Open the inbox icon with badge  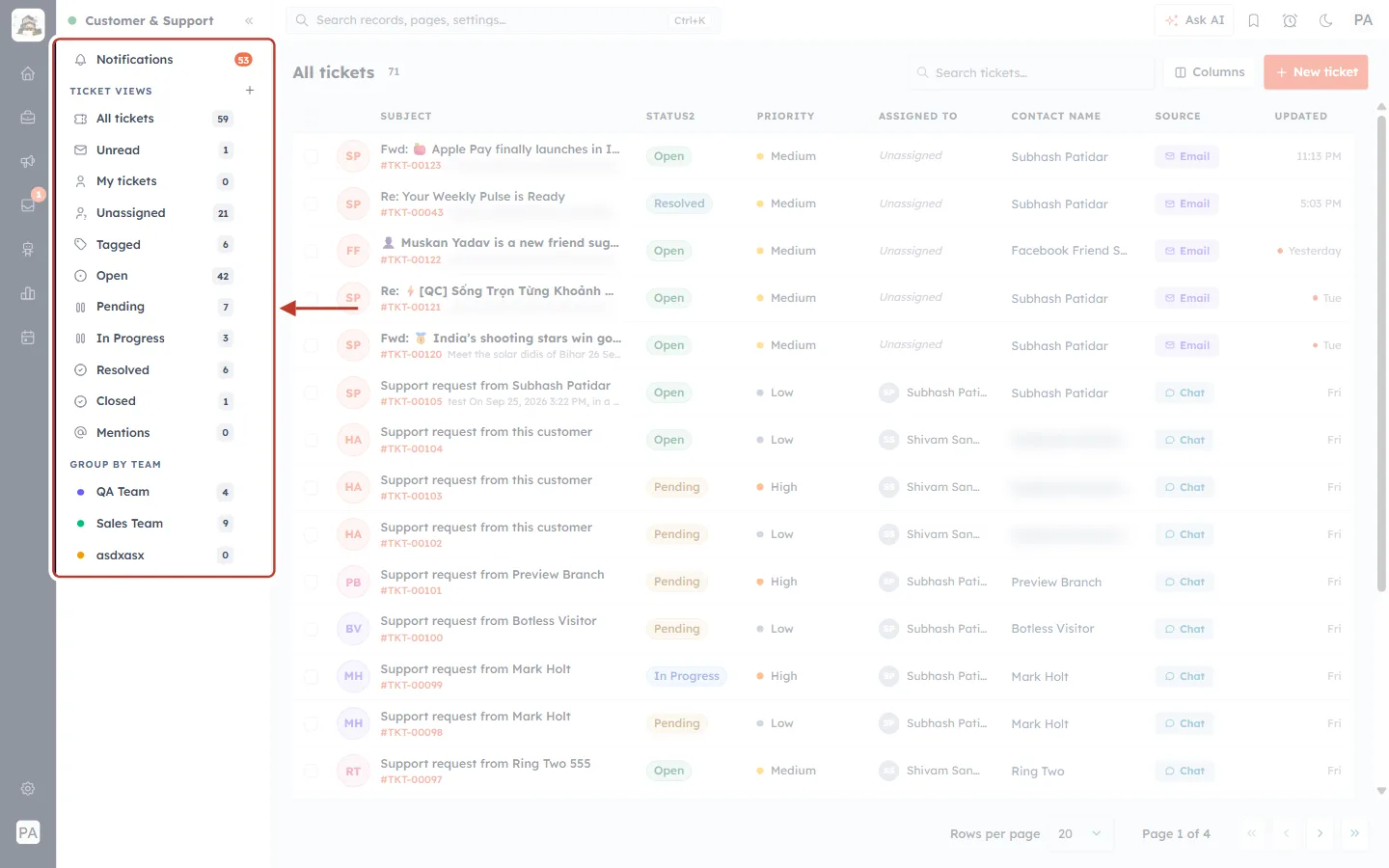[x=28, y=205]
